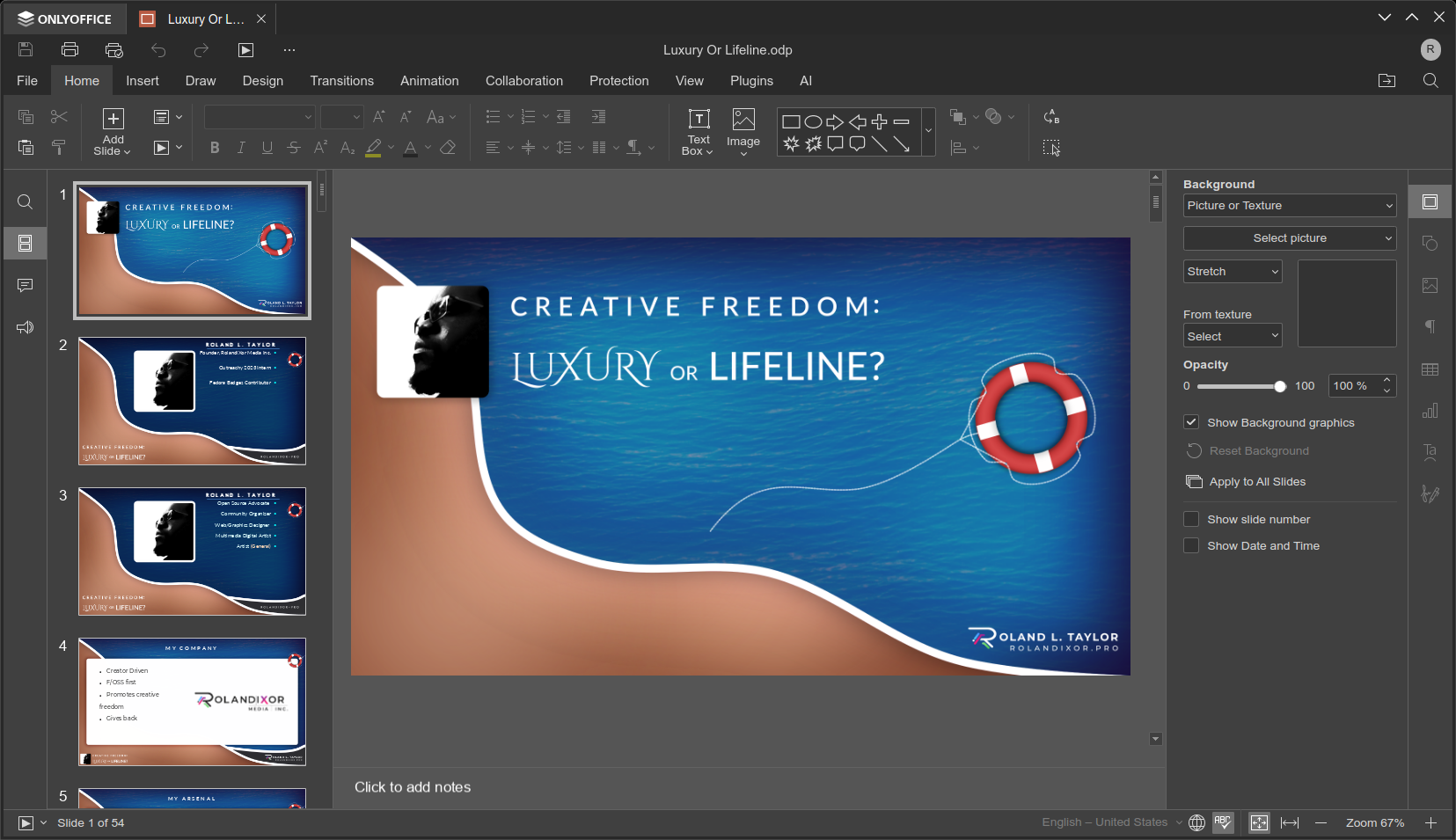This screenshot has height=840, width=1456.
Task: Enable the Show slide number checkbox
Action: 1193,519
